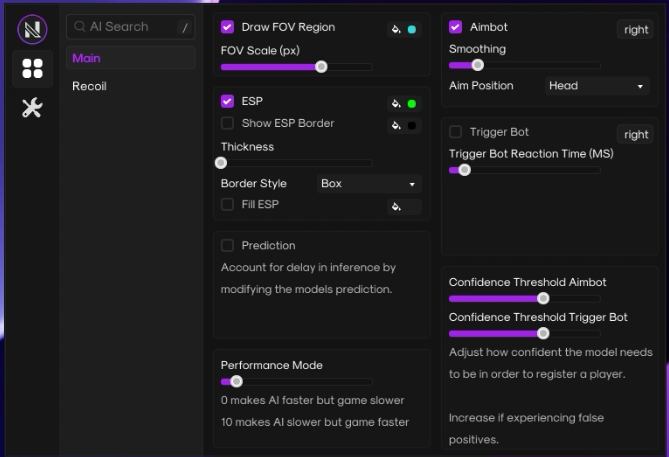Click paint bucket icon beside ESP
669x457 pixels.
click(396, 104)
